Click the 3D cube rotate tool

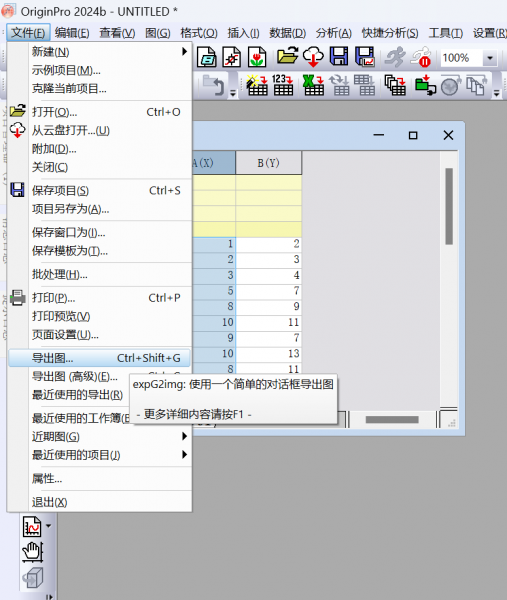tap(33, 577)
